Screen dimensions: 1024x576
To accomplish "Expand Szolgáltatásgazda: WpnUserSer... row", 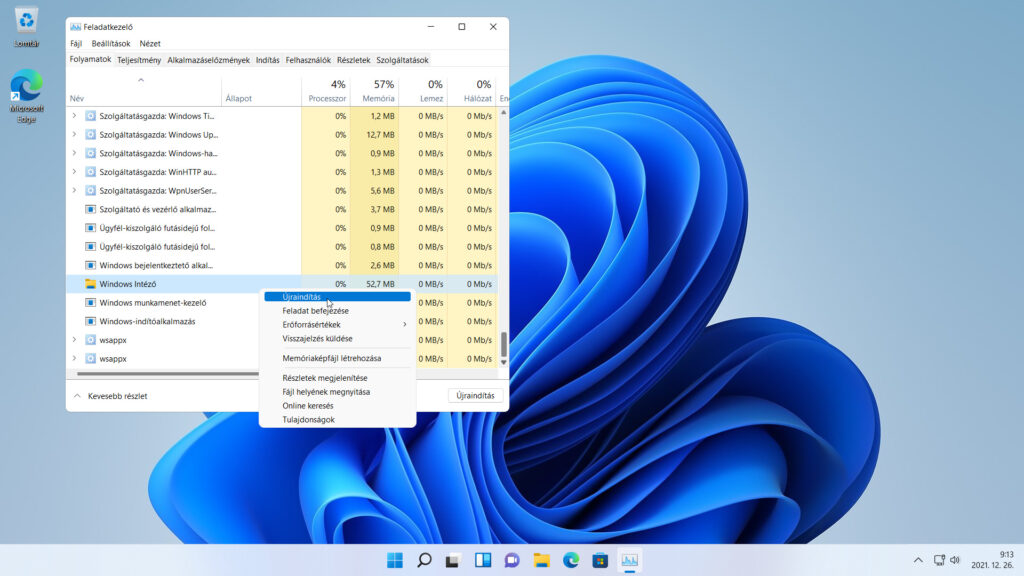I will pos(74,191).
